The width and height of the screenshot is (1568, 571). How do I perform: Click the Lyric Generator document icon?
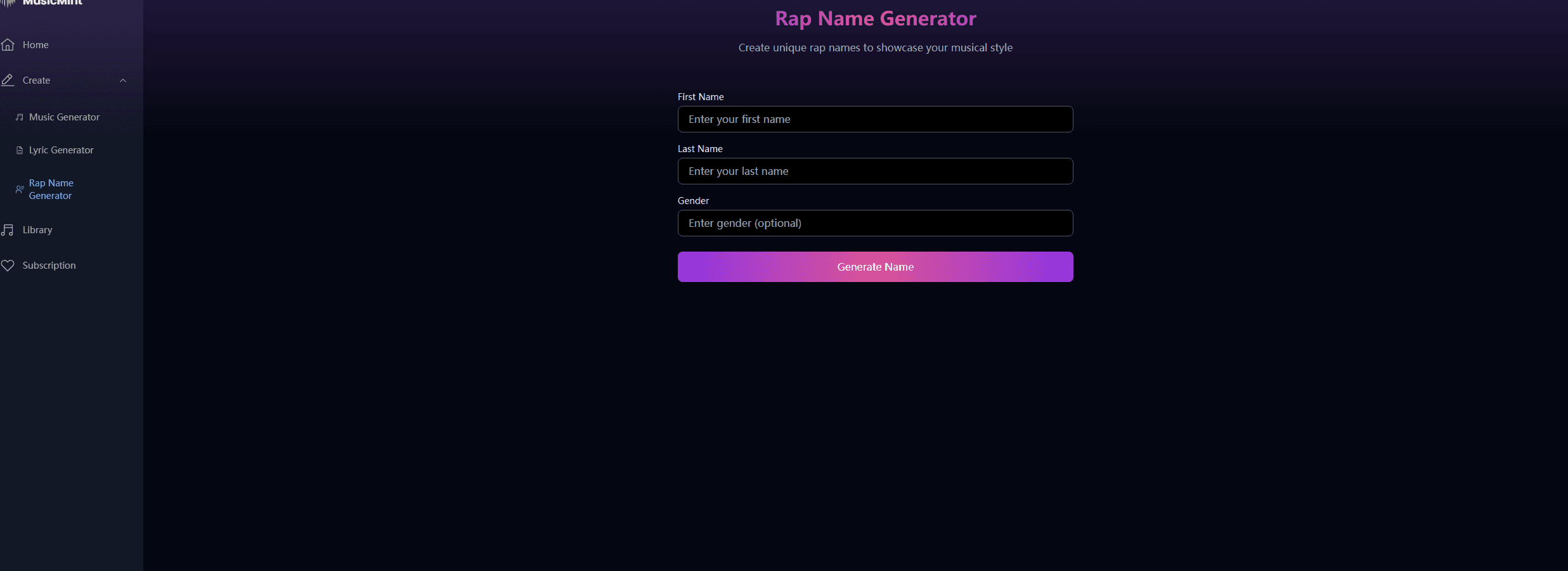pos(20,150)
